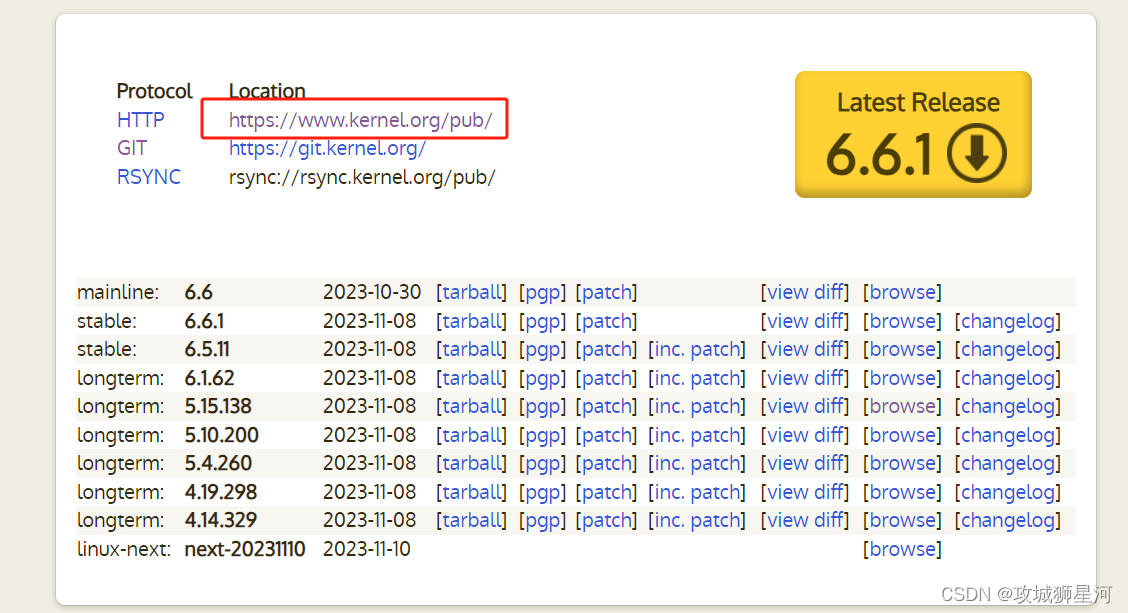Browse mainline 6.6 source tree
The width and height of the screenshot is (1128, 613).
pos(902,292)
